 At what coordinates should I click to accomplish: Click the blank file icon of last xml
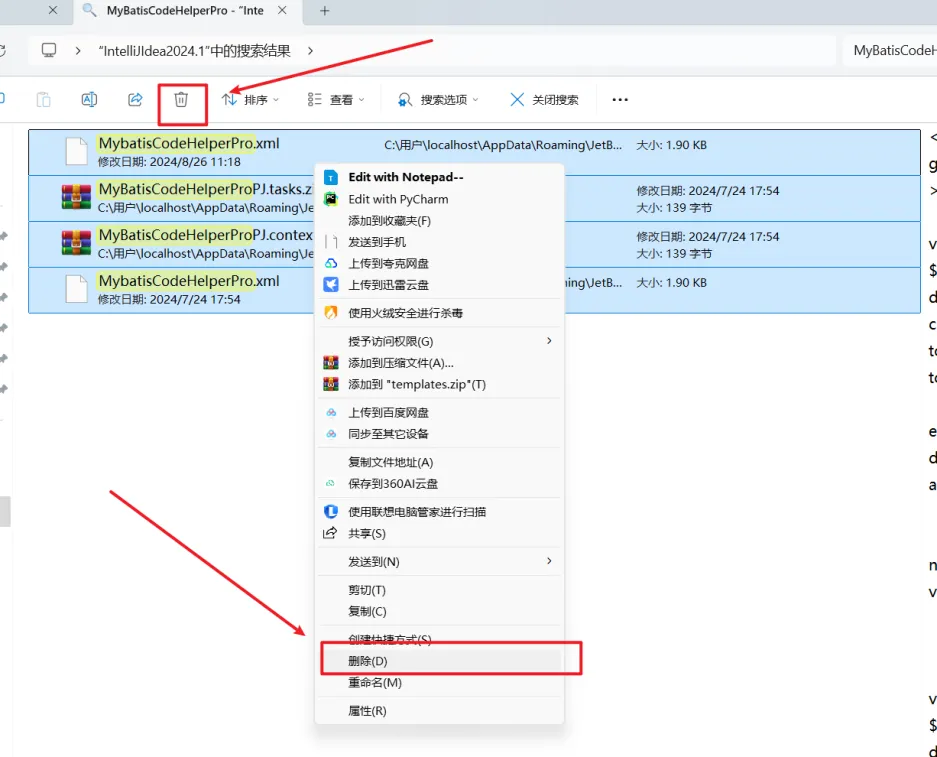(x=76, y=289)
